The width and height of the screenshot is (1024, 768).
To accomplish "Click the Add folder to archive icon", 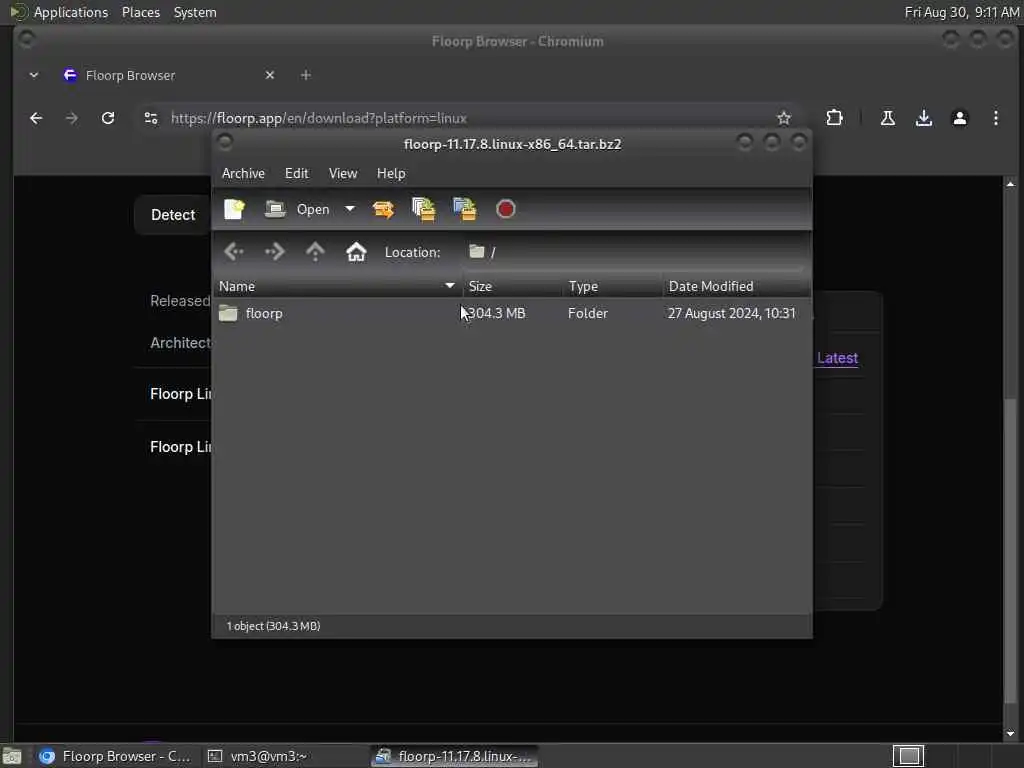I will point(464,209).
